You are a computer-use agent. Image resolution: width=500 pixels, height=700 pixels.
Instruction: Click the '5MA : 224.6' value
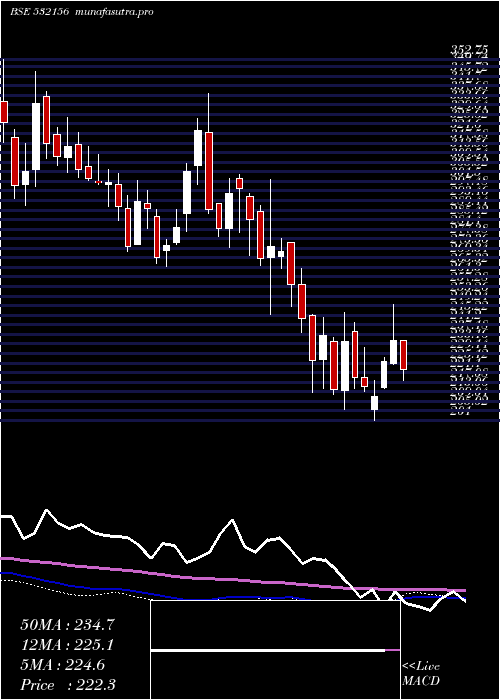63,665
